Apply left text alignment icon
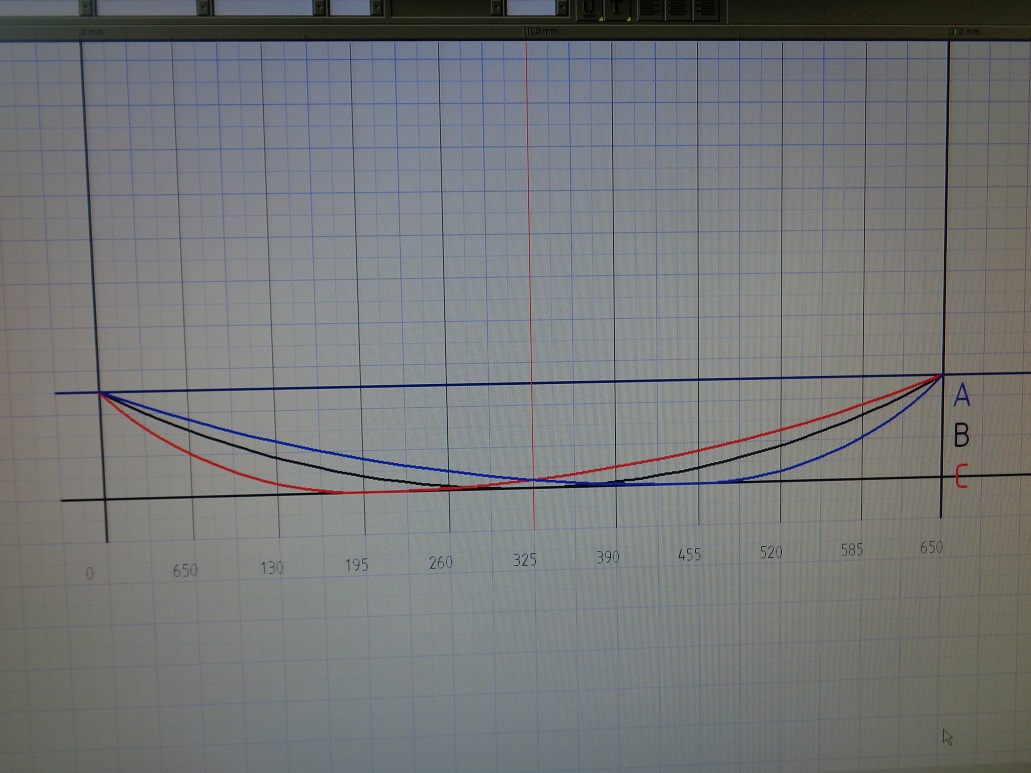1031x773 pixels. click(650, 8)
